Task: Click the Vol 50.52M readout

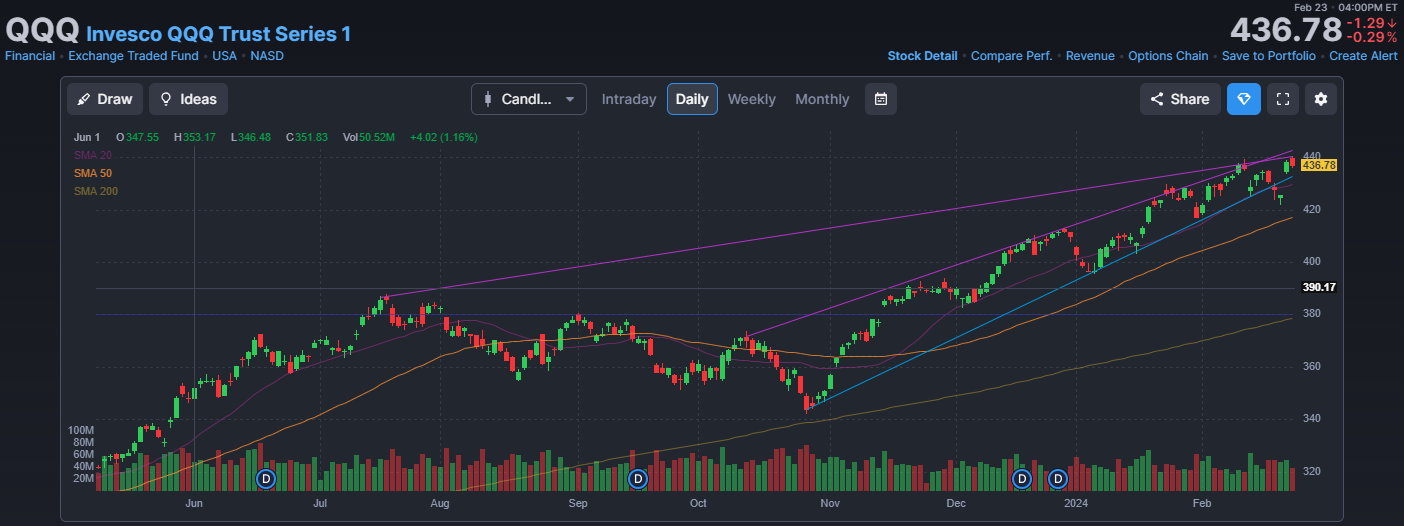Action: coord(369,137)
